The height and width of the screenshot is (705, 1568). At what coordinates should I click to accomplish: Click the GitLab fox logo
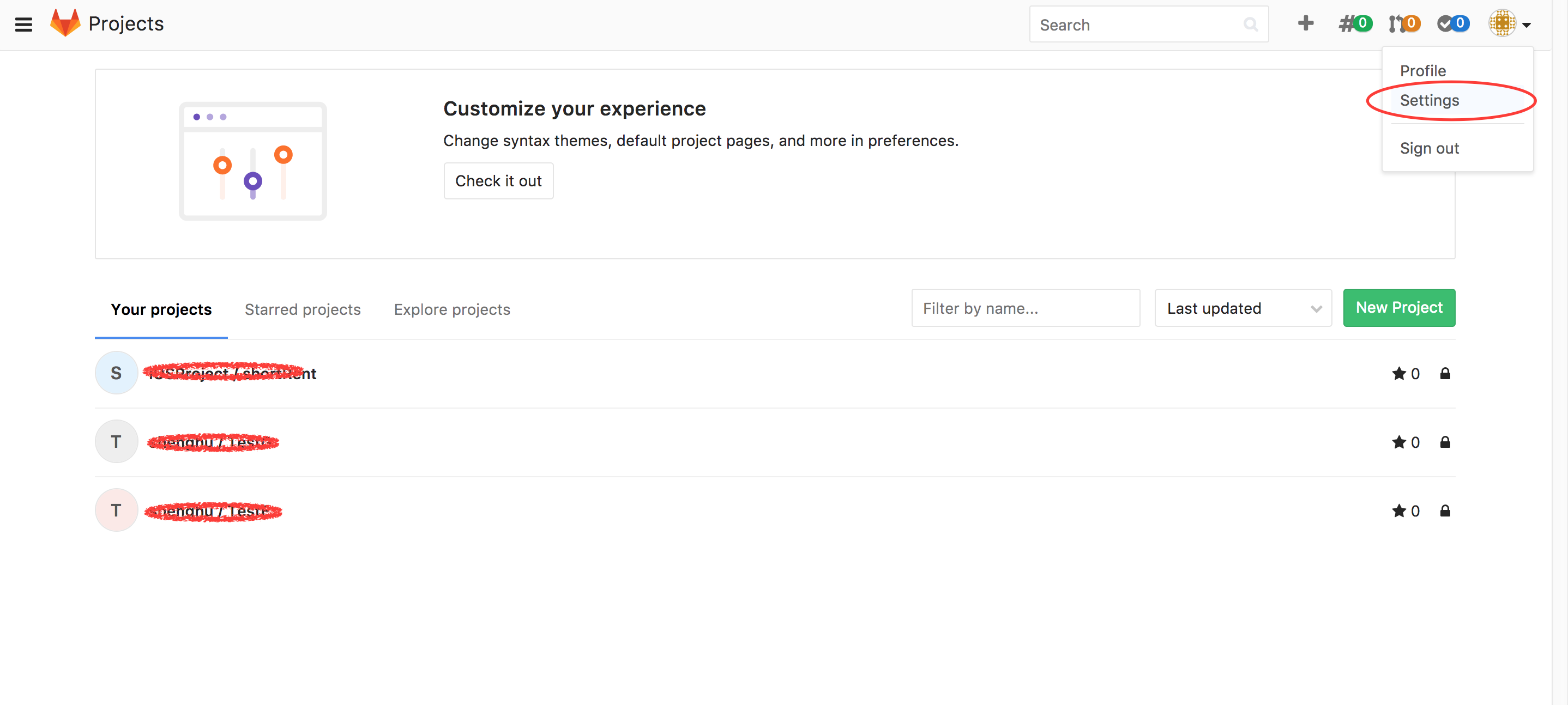pos(64,23)
